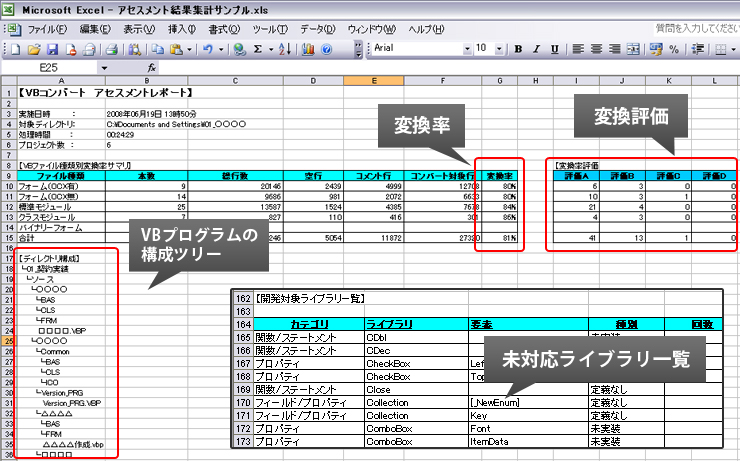This screenshot has height=461, width=740.
Task: Click the Sort Ascending icon
Action: click(x=284, y=48)
